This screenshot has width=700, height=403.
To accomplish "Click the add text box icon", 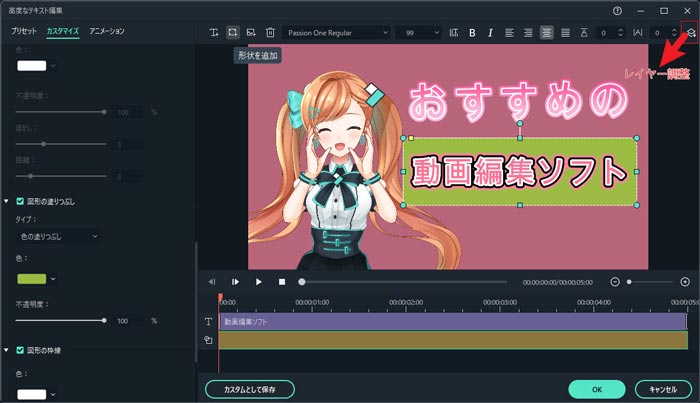I will (x=214, y=33).
